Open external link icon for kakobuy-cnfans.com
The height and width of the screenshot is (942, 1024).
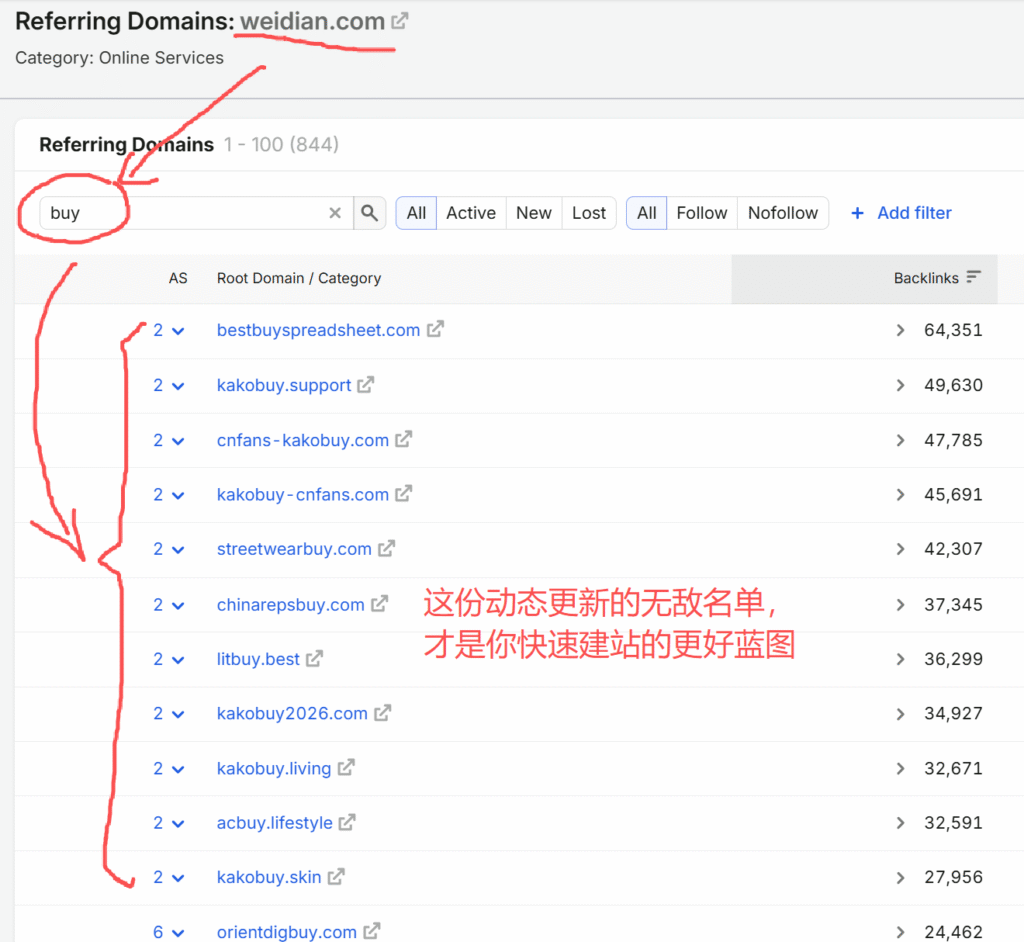pos(404,494)
